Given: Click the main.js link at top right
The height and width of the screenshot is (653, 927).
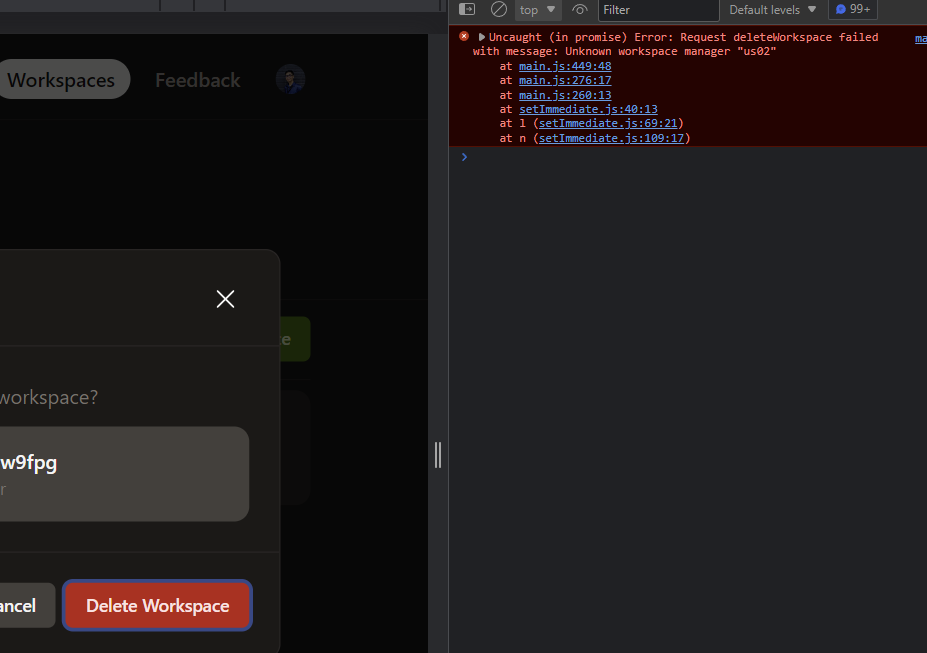Looking at the screenshot, I should click(919, 38).
